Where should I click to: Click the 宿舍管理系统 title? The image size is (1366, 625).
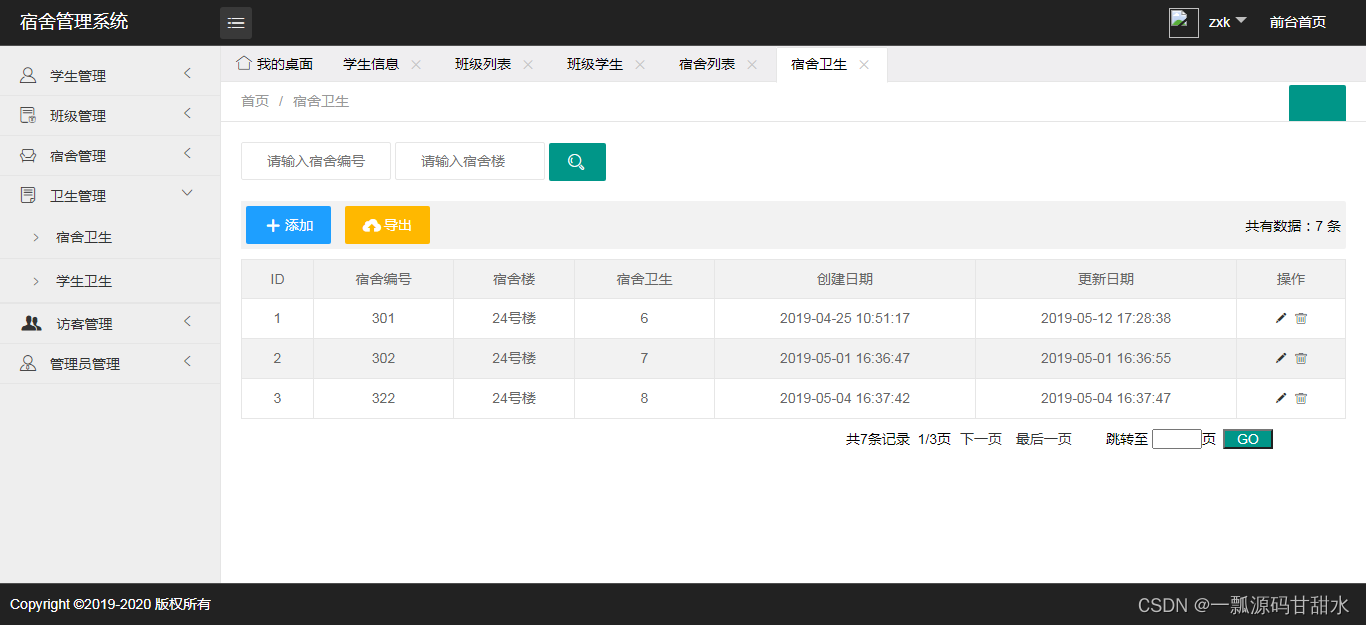(x=74, y=22)
